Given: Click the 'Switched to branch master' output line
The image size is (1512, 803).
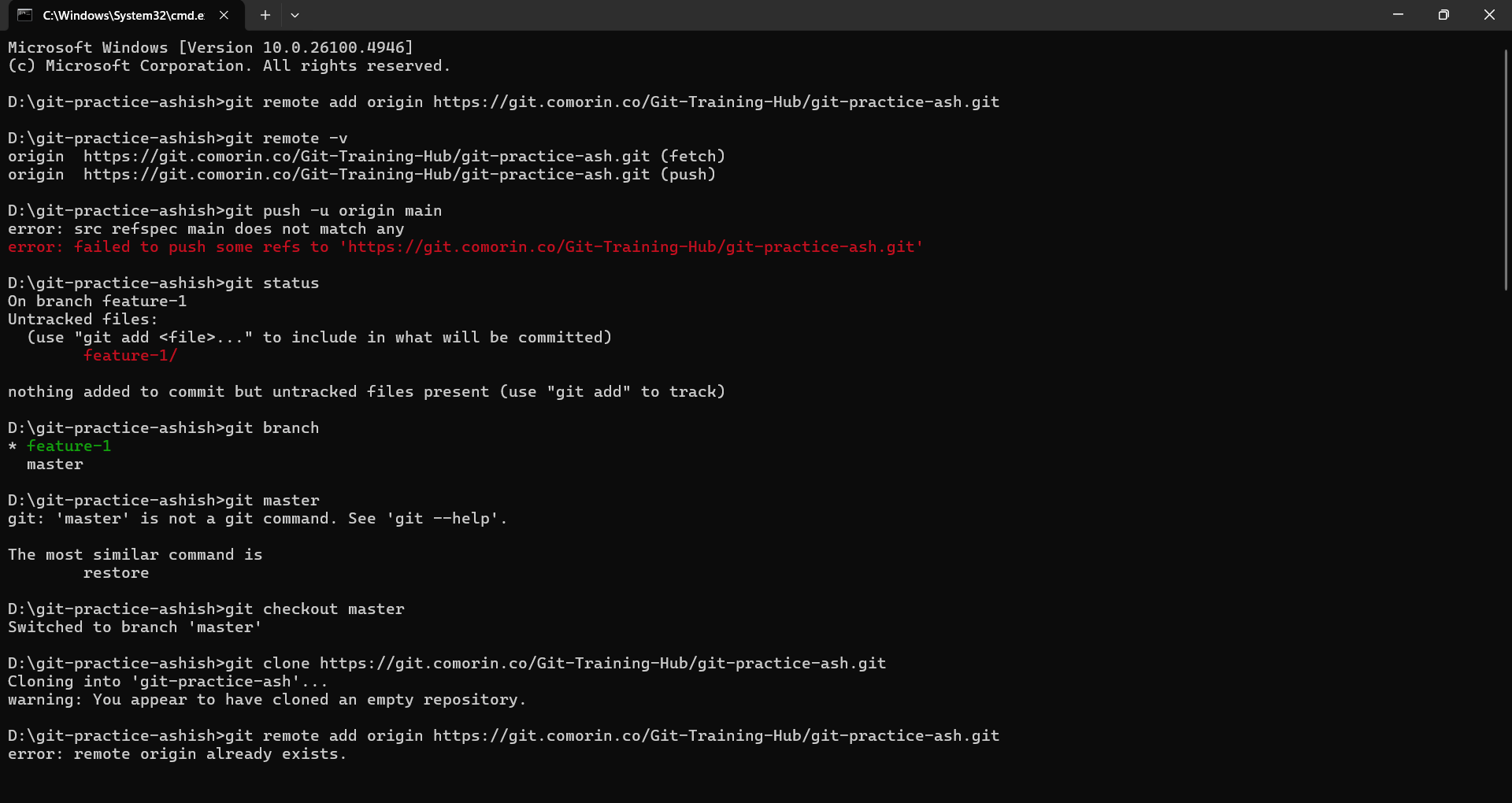Looking at the screenshot, I should tap(134, 627).
